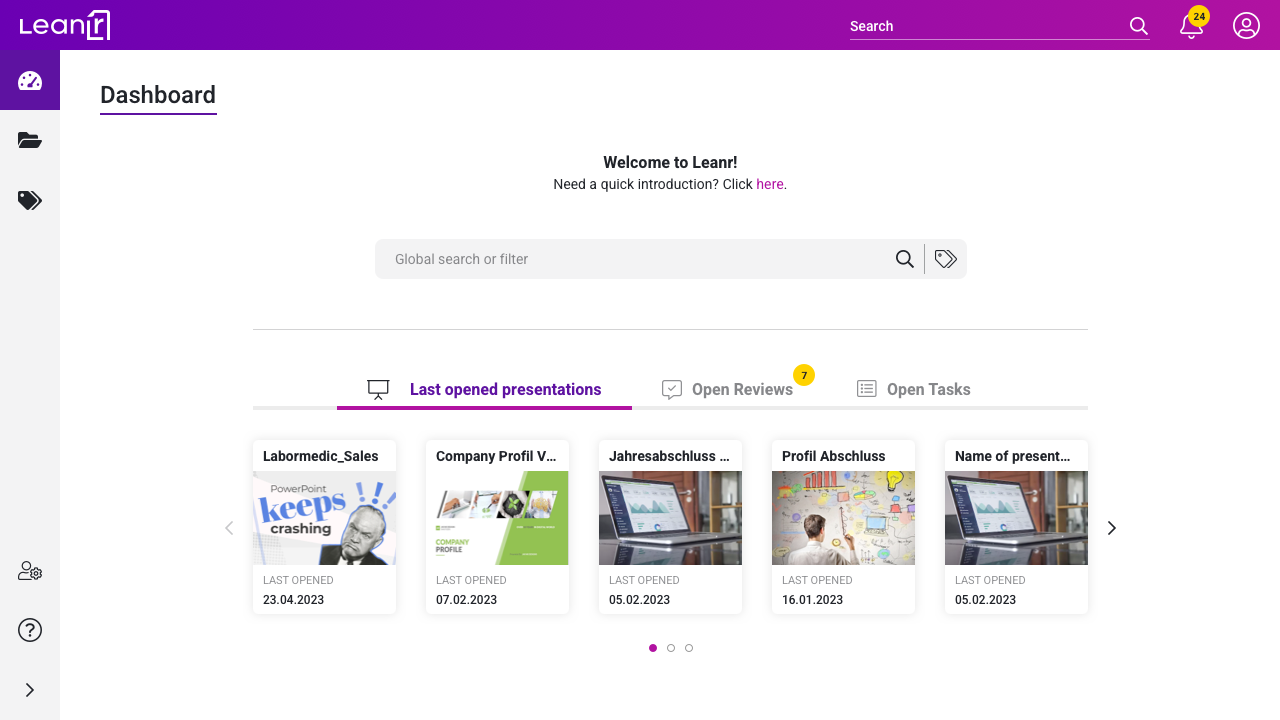Open the Tags section from the sidebar
Viewport: 1280px width, 720px height.
(x=29, y=200)
